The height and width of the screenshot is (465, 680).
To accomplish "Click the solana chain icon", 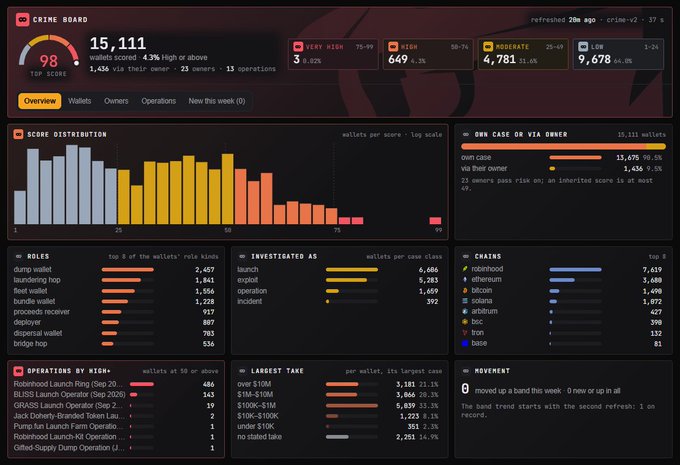I will pos(465,301).
